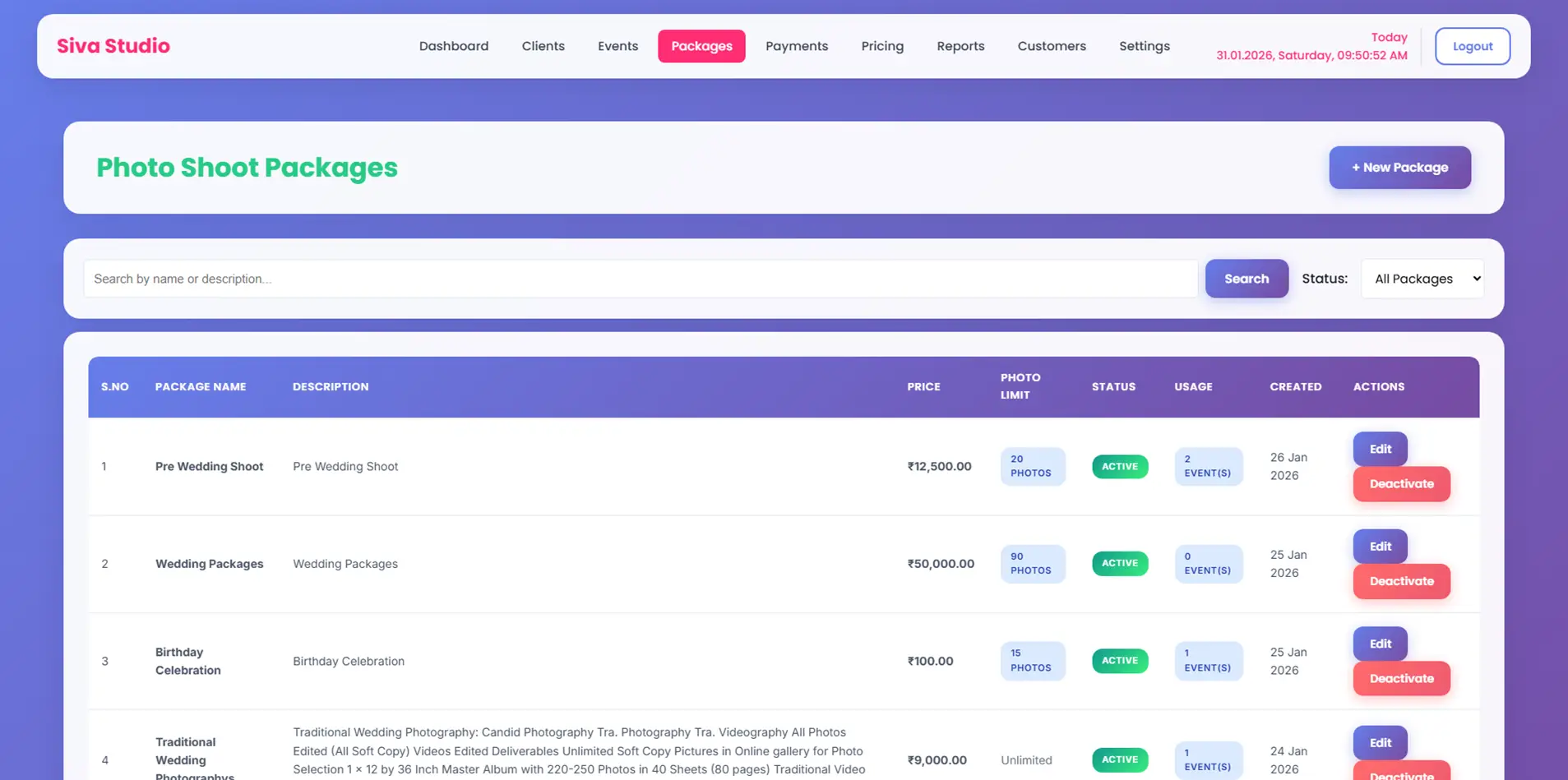Expand the All Packages status dropdown
This screenshot has height=780, width=1568.
[x=1422, y=279]
